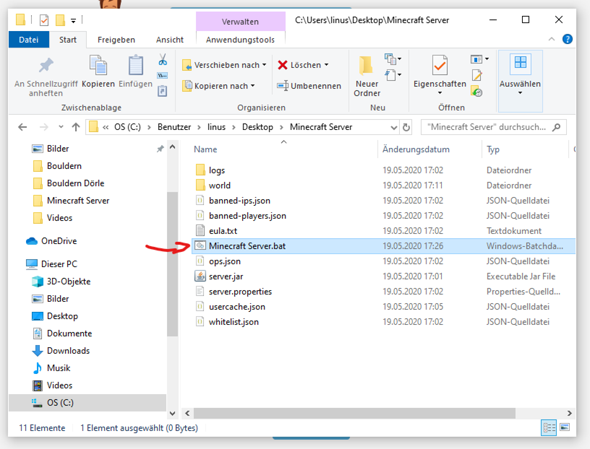Collapse the ribbon with chevron

552,39
